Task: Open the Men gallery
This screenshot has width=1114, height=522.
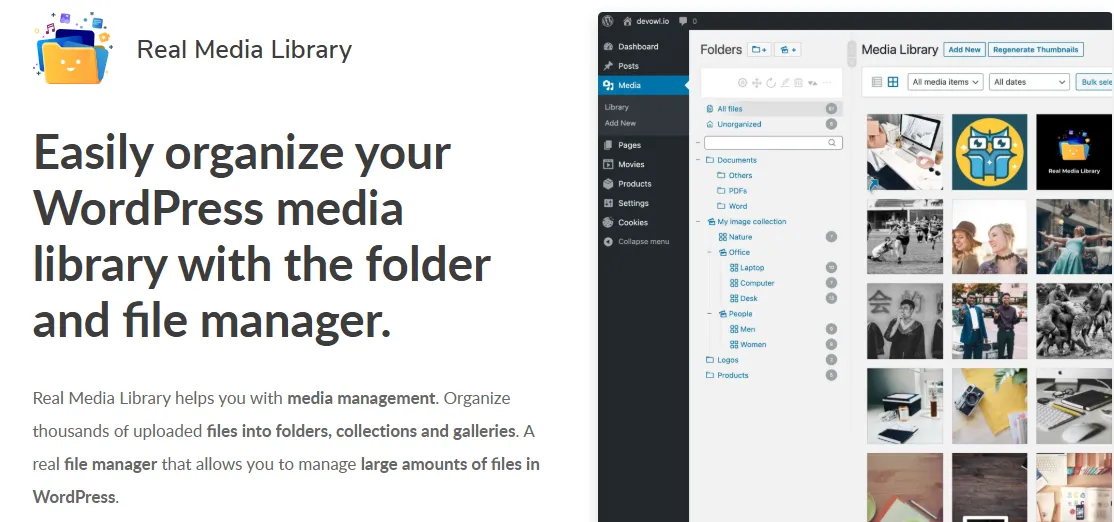Action: tap(742, 330)
